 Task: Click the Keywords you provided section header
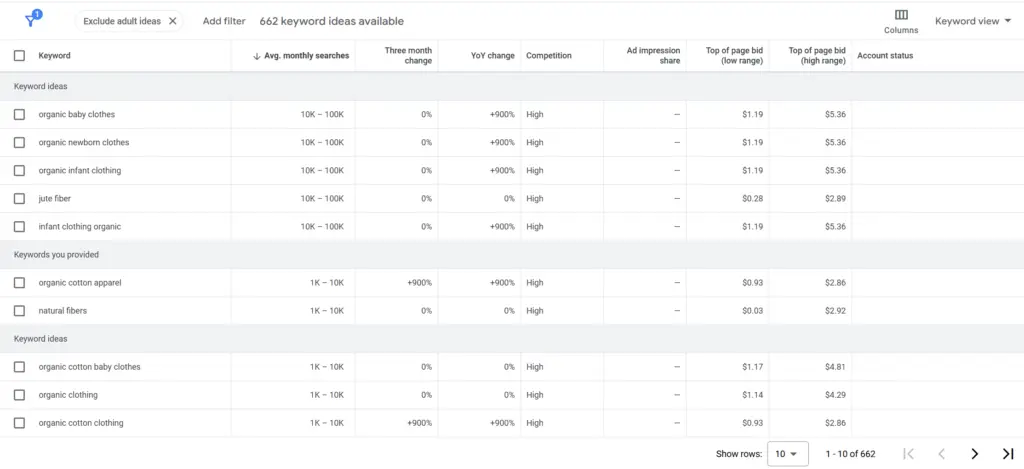click(x=56, y=255)
